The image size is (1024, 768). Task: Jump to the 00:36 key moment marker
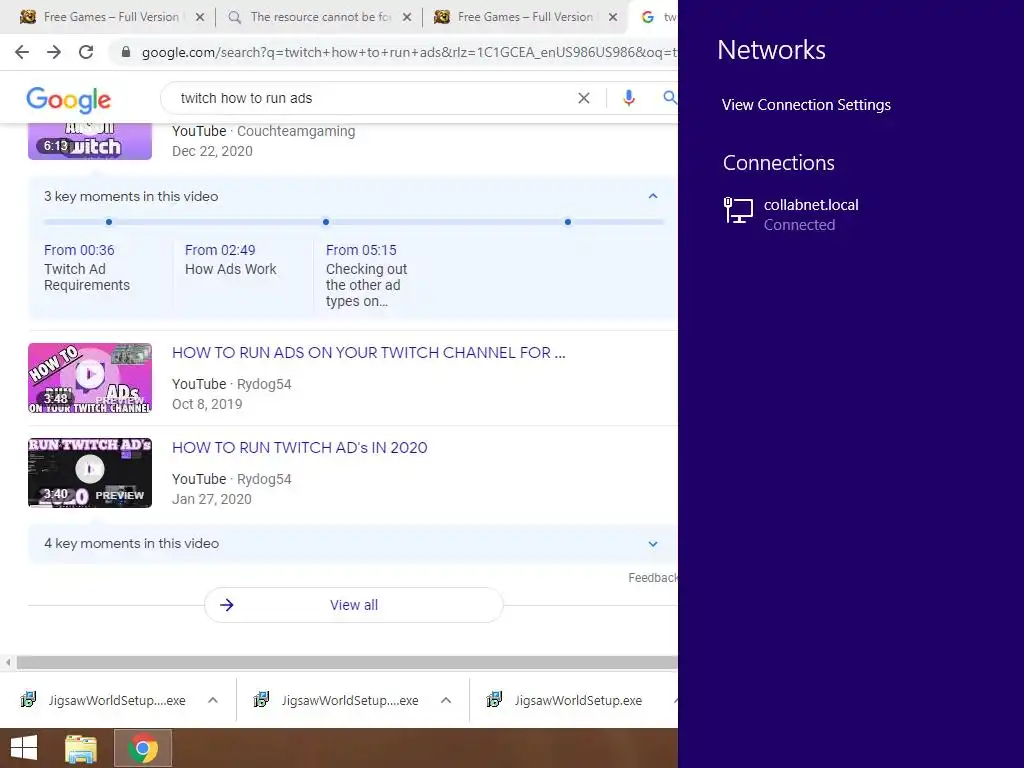109,222
